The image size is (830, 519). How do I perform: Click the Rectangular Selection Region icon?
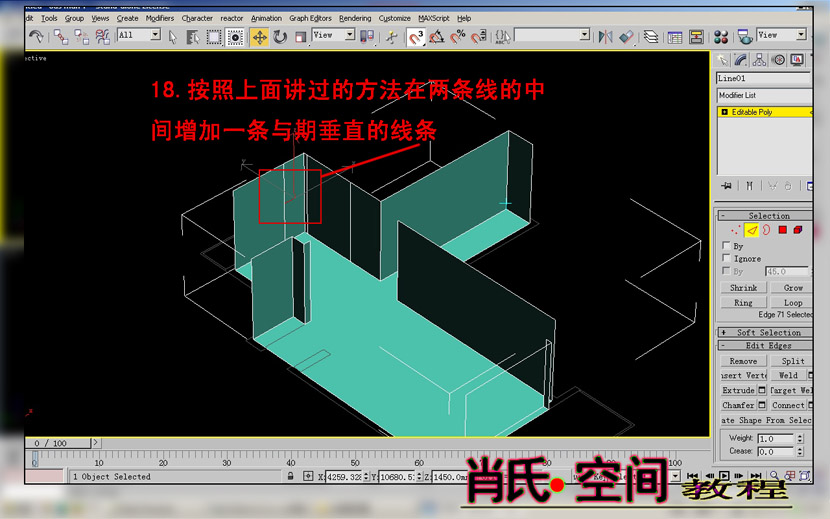point(214,37)
